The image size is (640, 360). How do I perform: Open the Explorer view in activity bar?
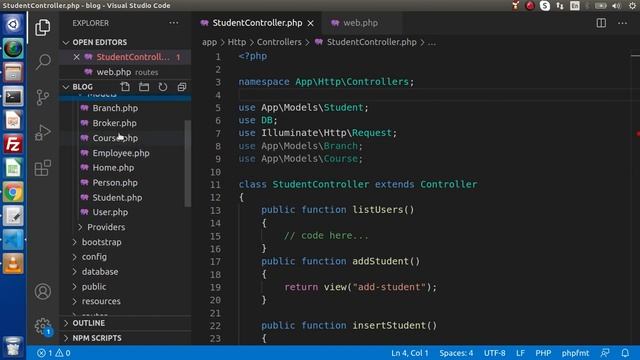43,27
